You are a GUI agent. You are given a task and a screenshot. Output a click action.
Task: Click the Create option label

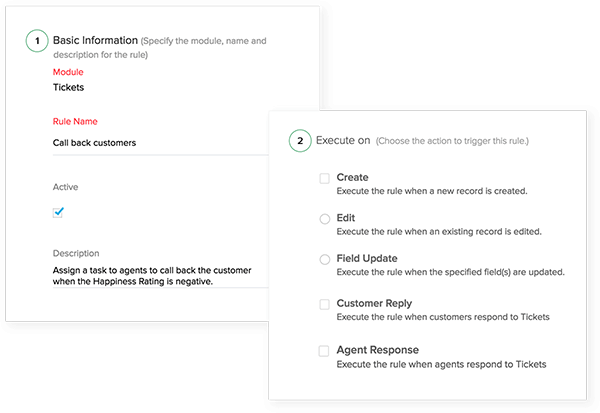(353, 177)
